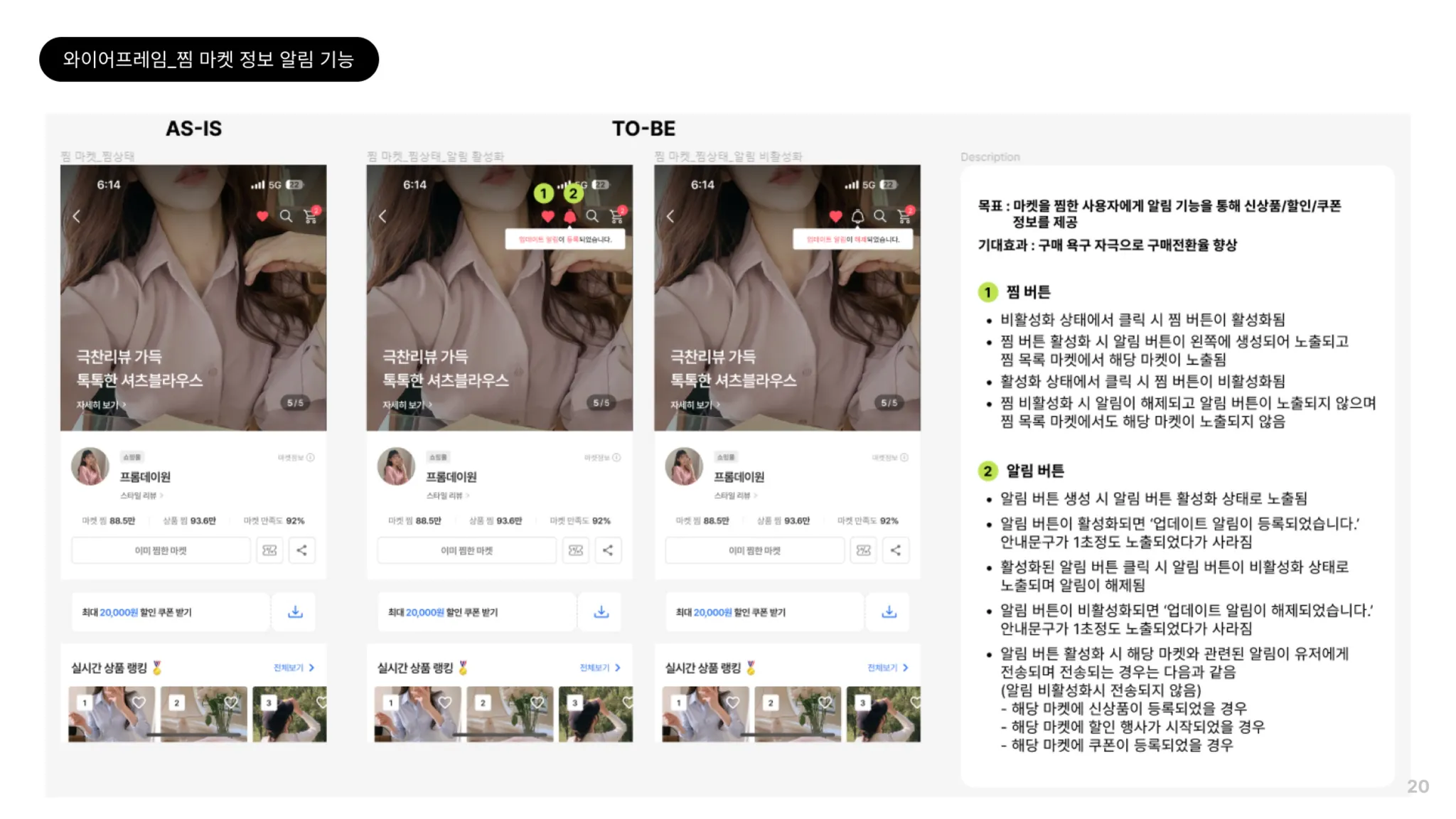Click the cart icon in the alarm-deactivated mockup
This screenshot has height=819, width=1456.
(905, 216)
